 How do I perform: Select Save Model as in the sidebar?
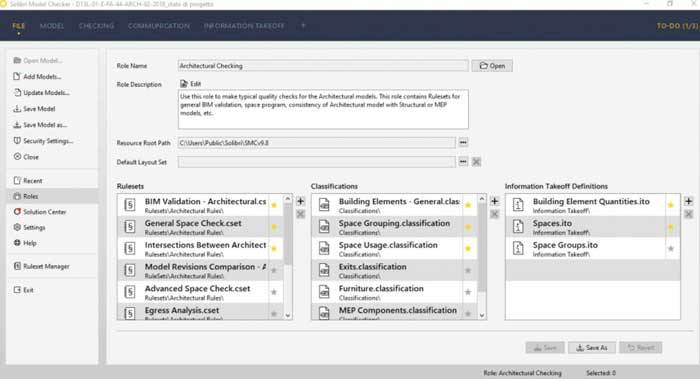(x=40, y=125)
